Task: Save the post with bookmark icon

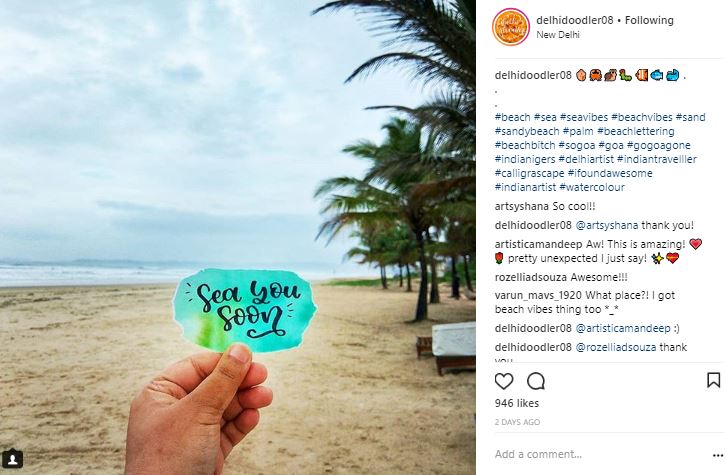Action: tap(713, 380)
